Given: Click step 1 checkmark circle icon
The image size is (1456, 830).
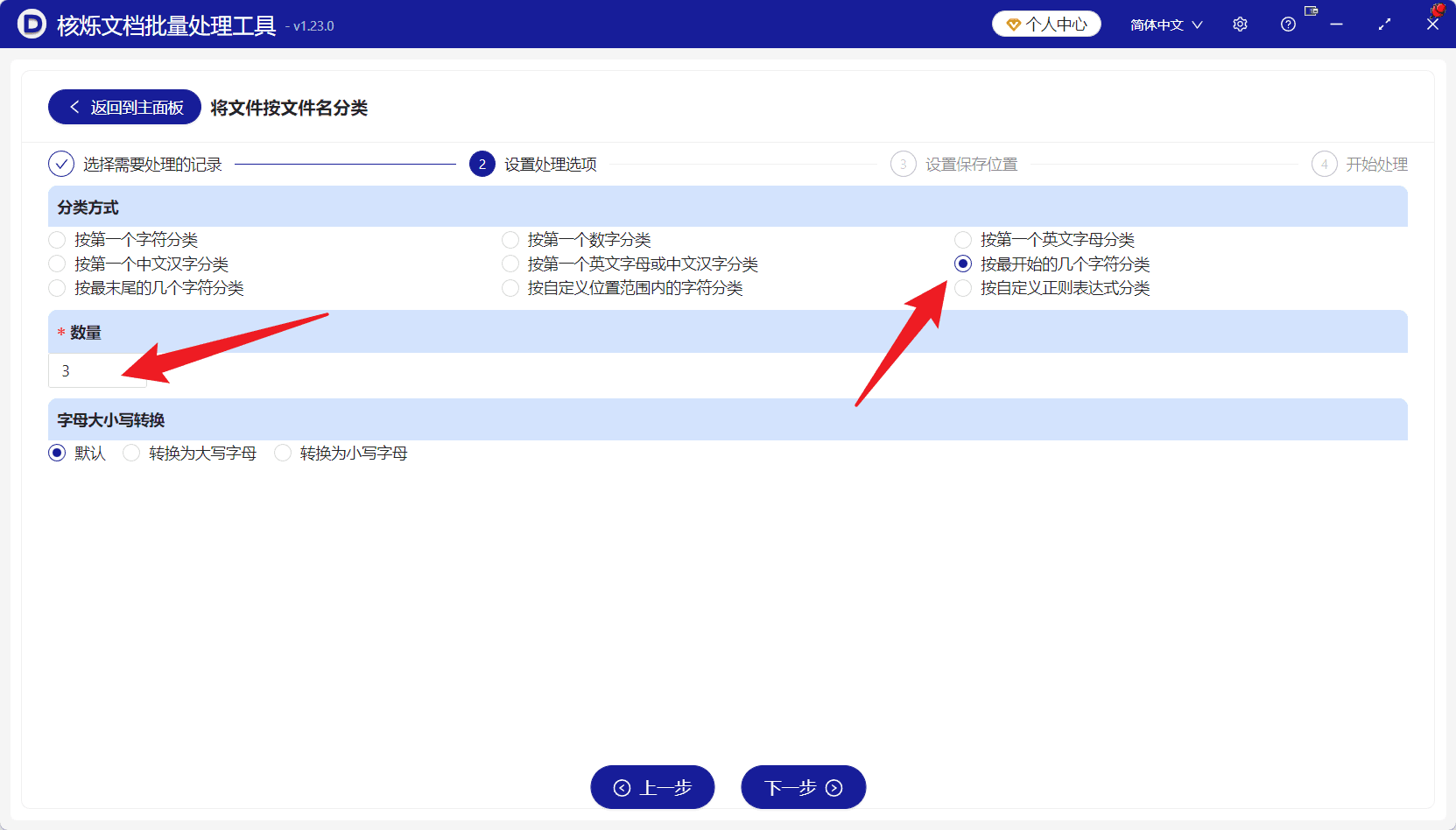Looking at the screenshot, I should click(x=61, y=164).
